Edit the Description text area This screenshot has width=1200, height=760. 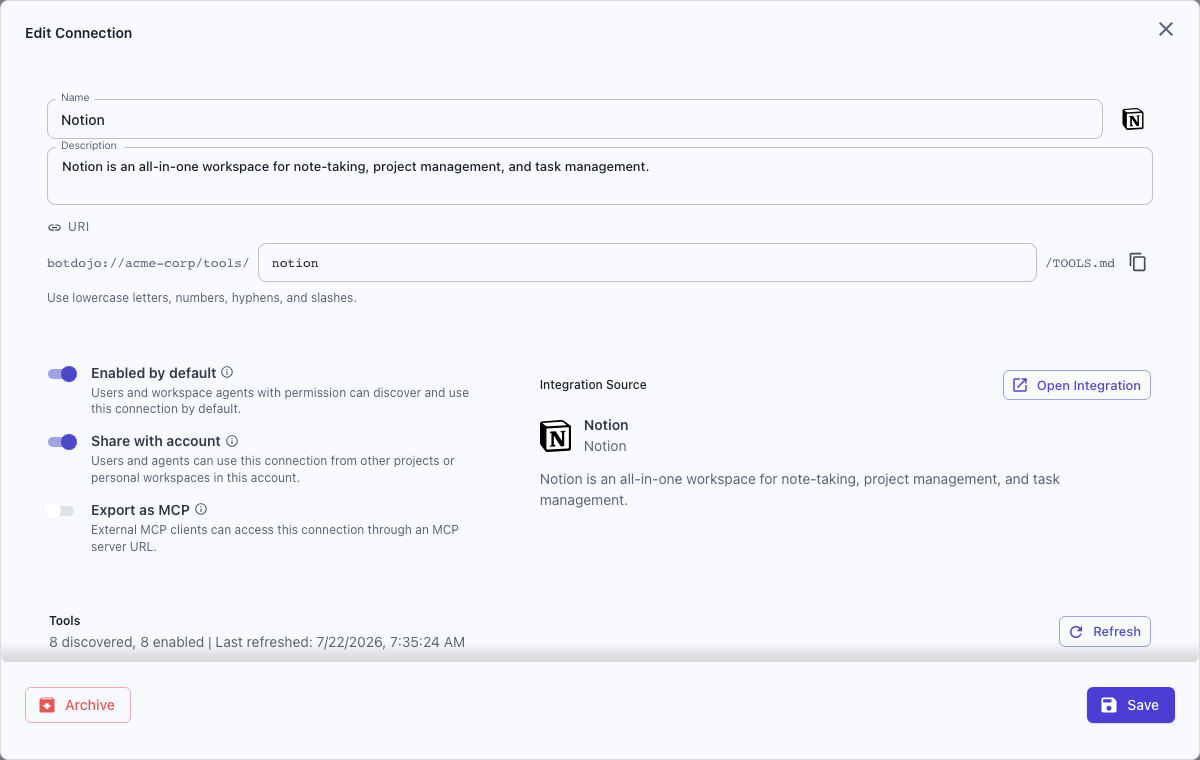pos(600,176)
